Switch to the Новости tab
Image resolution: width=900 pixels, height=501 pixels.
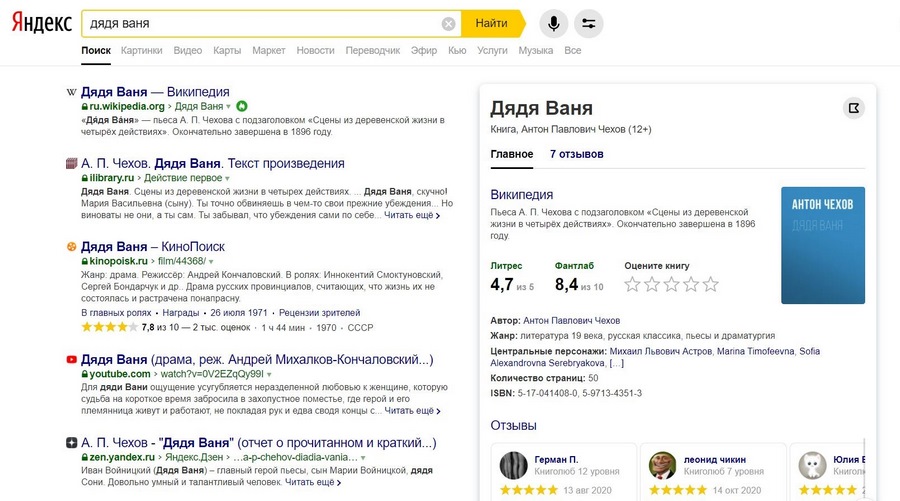coord(315,51)
